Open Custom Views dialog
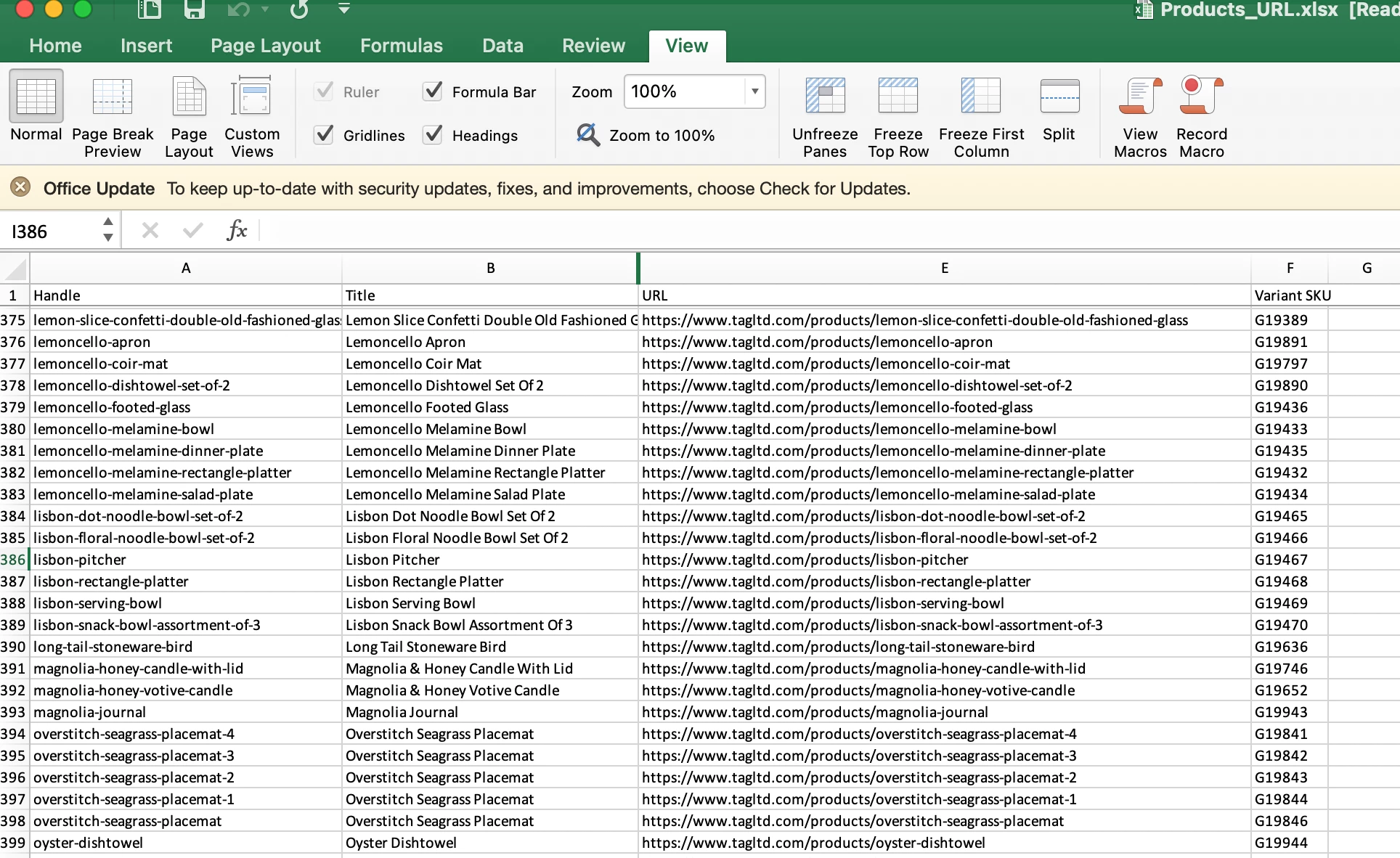Viewport: 1400px width, 858px height. (x=251, y=97)
